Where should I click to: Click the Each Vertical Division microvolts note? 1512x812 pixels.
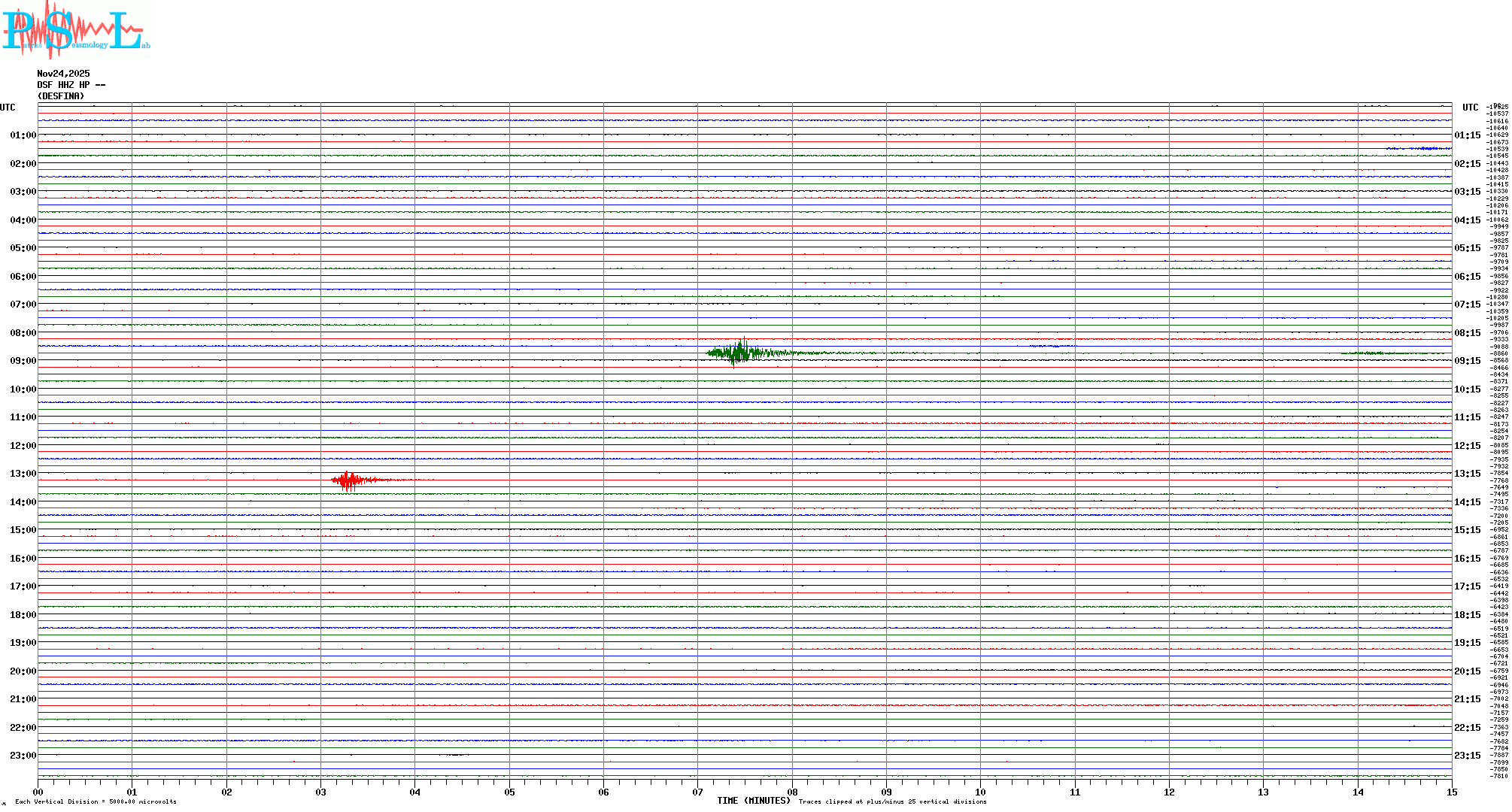tap(96, 801)
